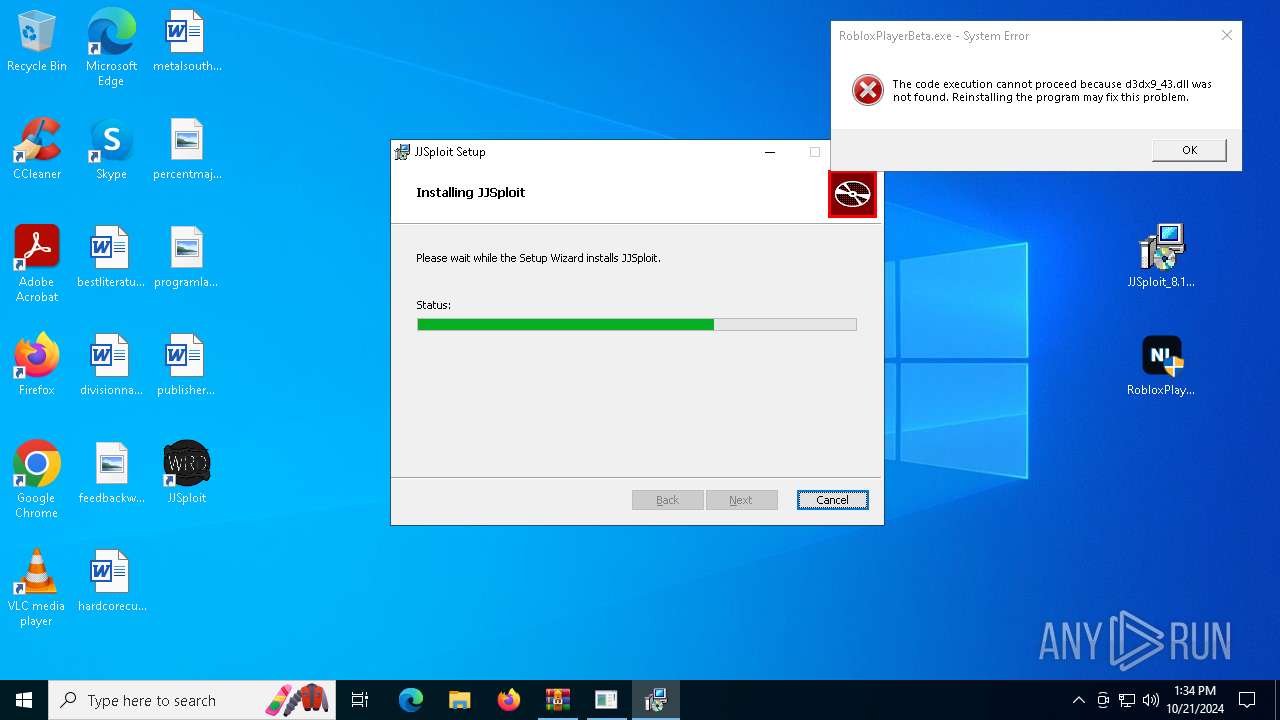Open Edge from the taskbar
1280x720 pixels.
pos(411,700)
